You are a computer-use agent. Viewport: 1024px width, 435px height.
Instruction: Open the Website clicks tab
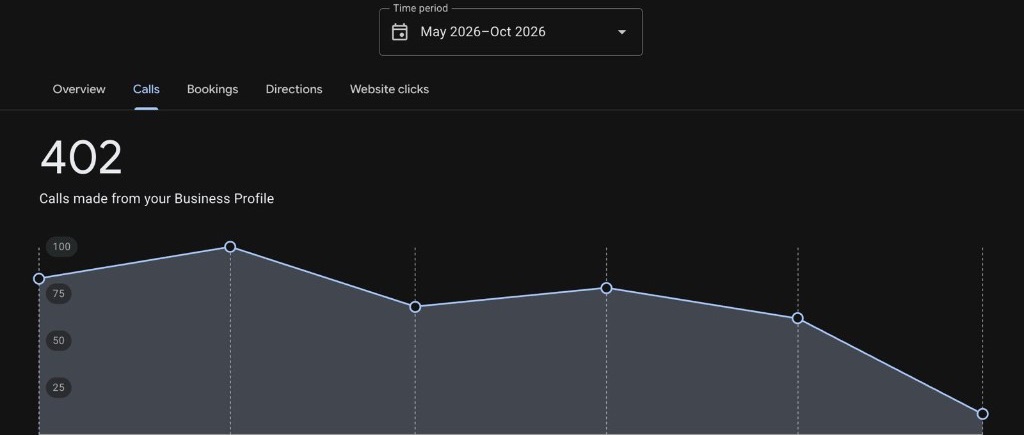[389, 89]
